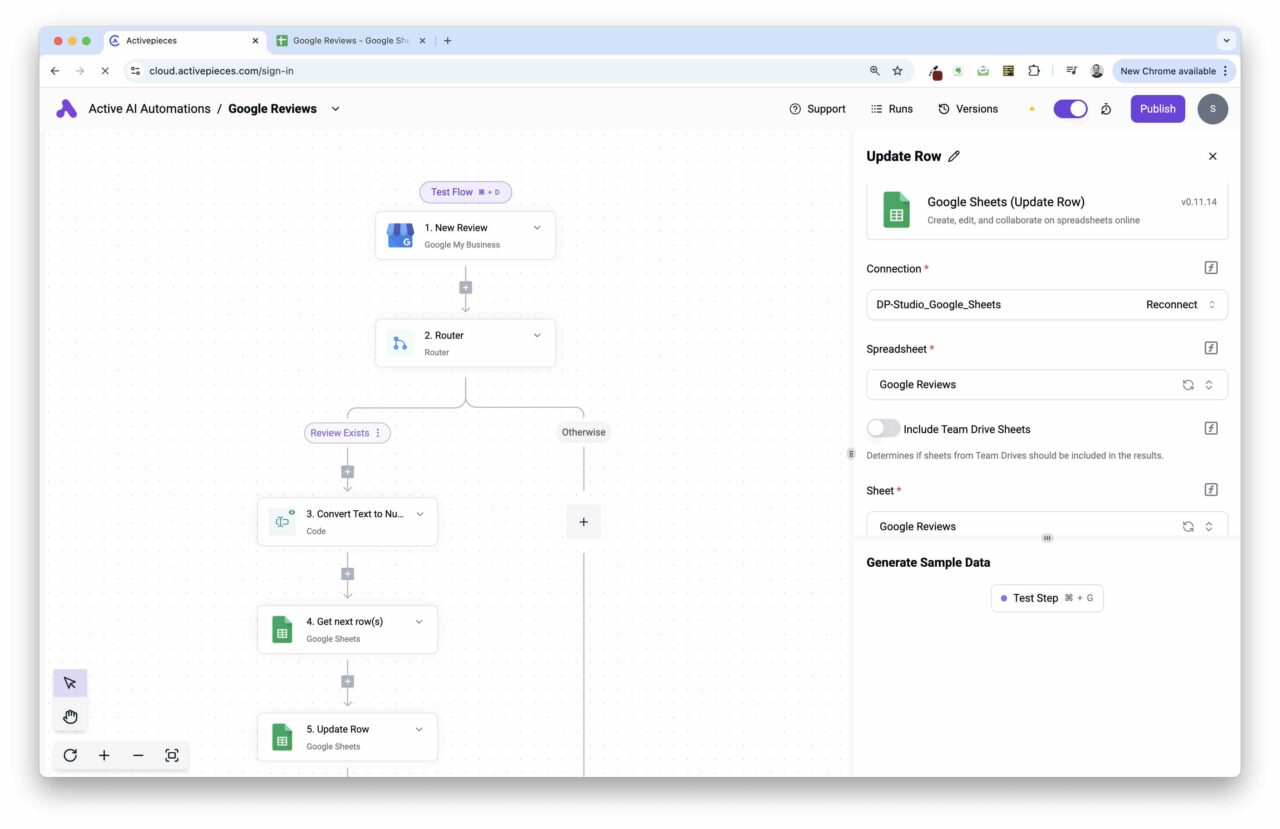
Task: Add step under Review Exists branch
Action: coord(347,471)
